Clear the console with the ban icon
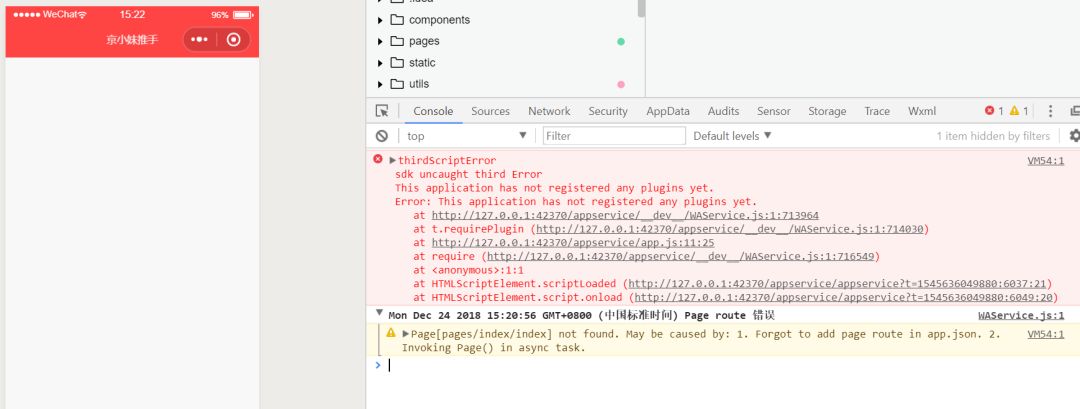Image resolution: width=1080 pixels, height=409 pixels. point(382,136)
